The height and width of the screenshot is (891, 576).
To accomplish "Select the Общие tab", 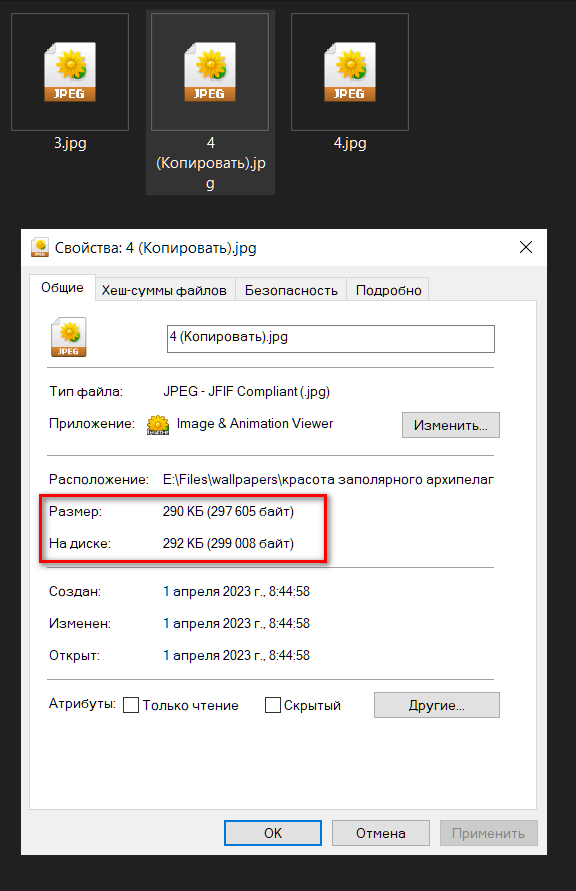I will point(62,288).
